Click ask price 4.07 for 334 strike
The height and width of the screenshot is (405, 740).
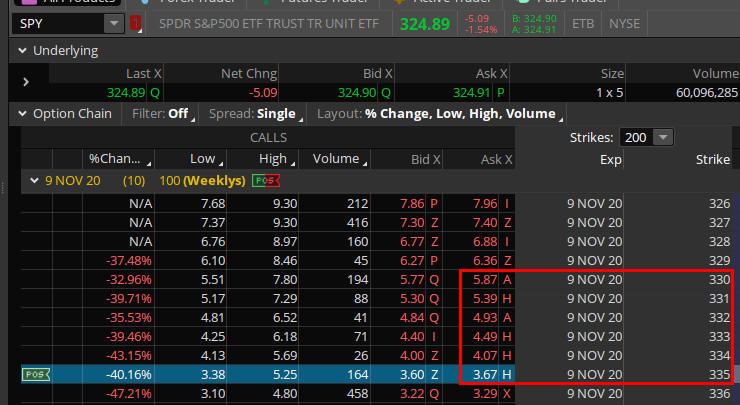485,355
